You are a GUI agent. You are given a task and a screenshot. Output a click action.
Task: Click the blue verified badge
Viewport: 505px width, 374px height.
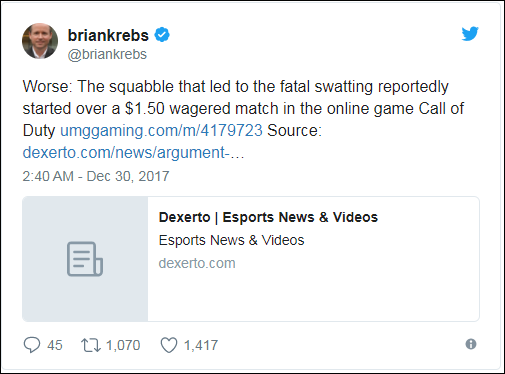(162, 35)
